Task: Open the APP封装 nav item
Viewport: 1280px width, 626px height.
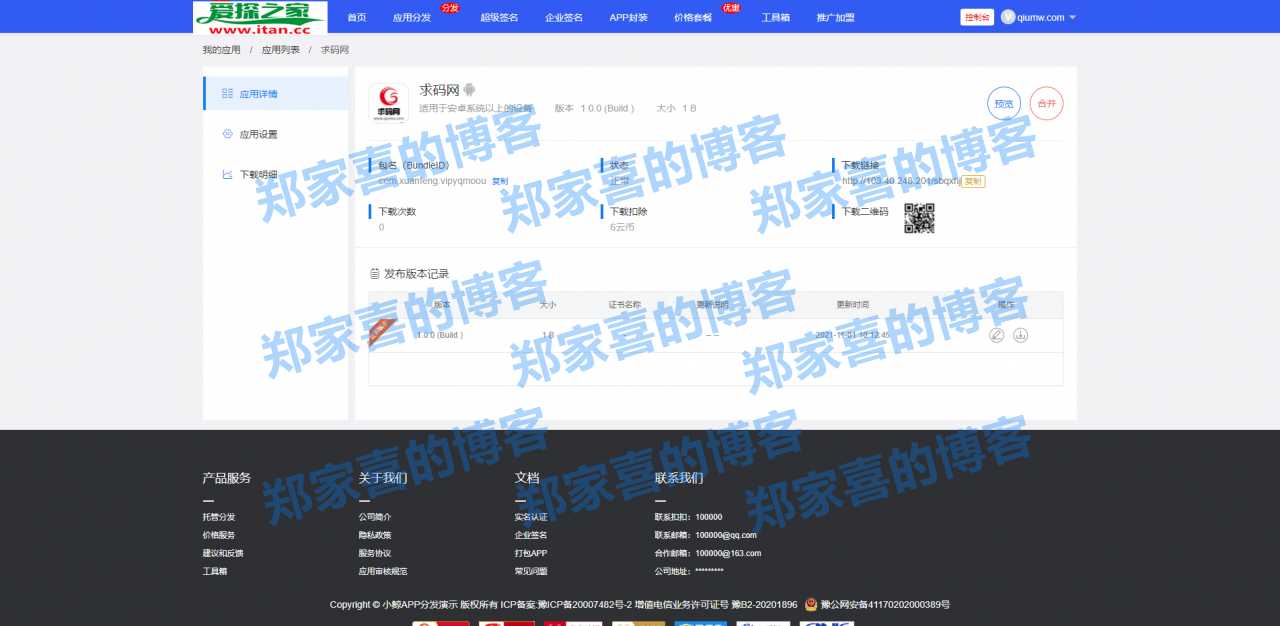Action: 629,17
